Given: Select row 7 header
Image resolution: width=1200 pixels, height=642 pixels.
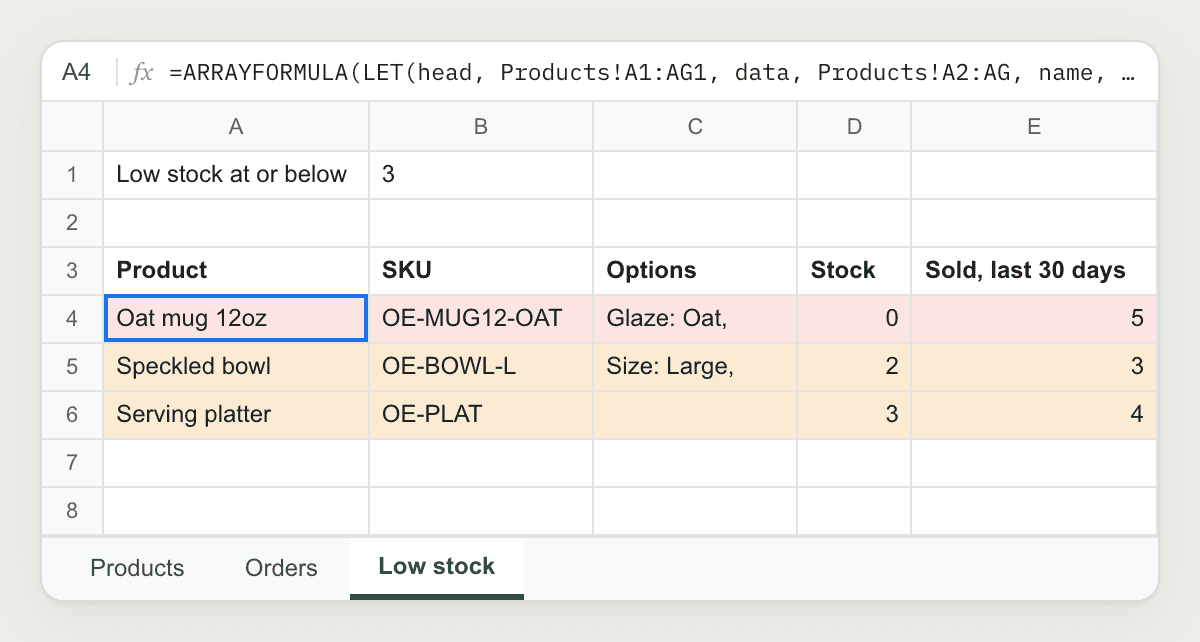Looking at the screenshot, I should tap(72, 463).
